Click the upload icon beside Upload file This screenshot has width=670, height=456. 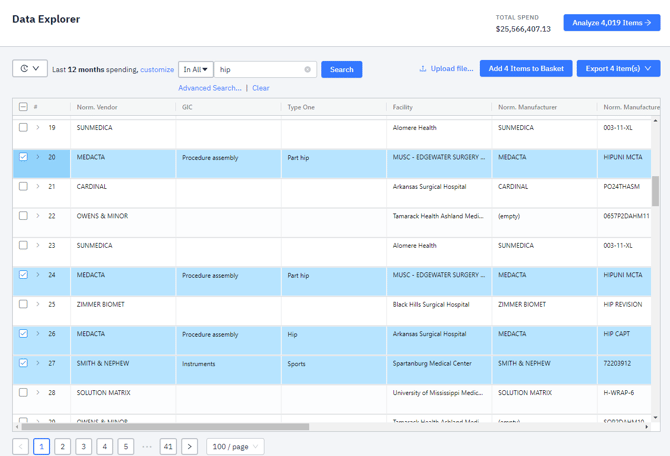point(423,69)
